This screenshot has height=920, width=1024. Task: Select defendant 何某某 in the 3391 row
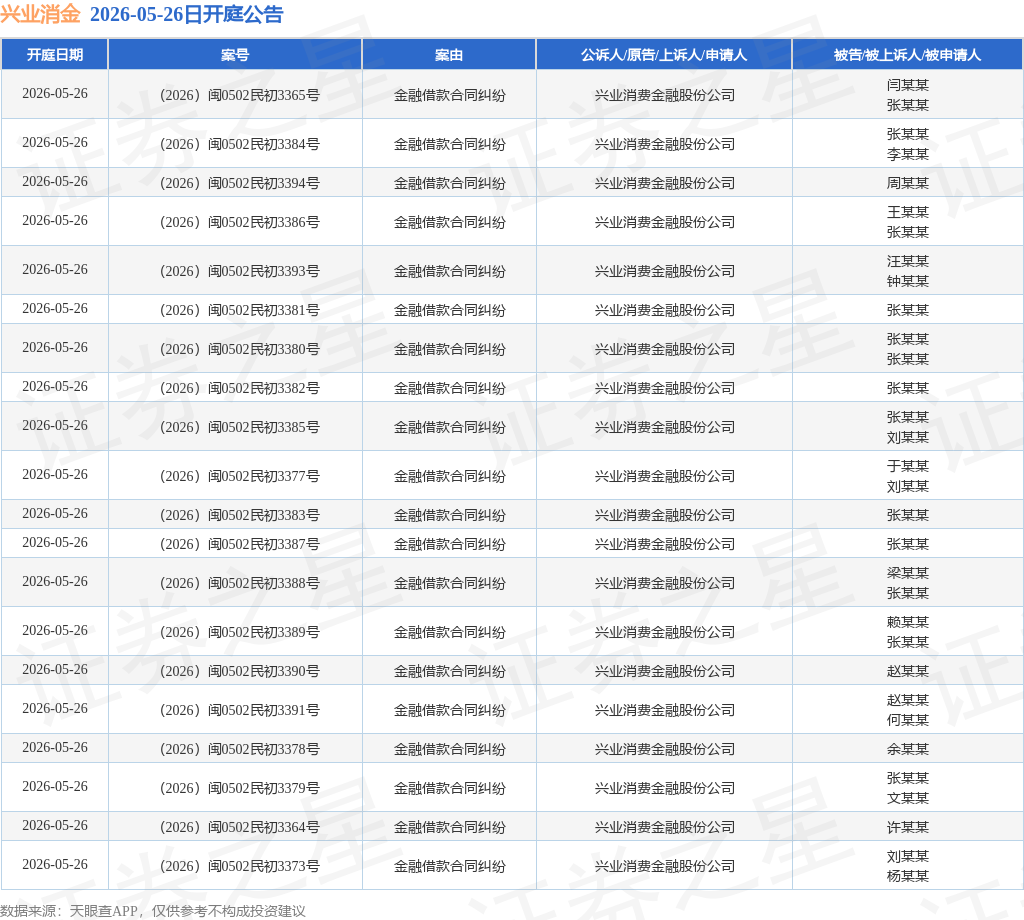tap(908, 720)
